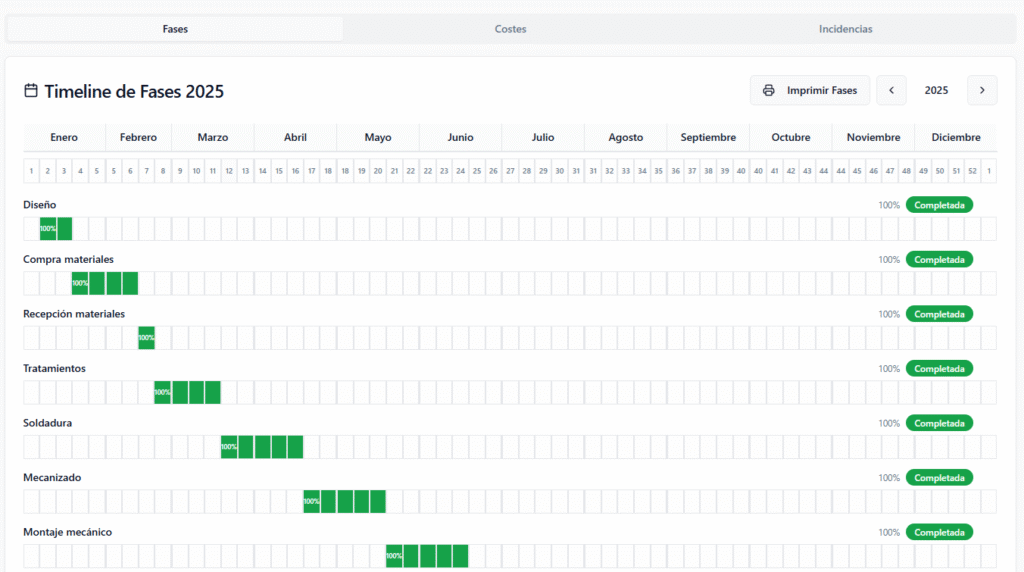The height and width of the screenshot is (572, 1024).
Task: Click the Soldadura phase label
Action: (47, 423)
